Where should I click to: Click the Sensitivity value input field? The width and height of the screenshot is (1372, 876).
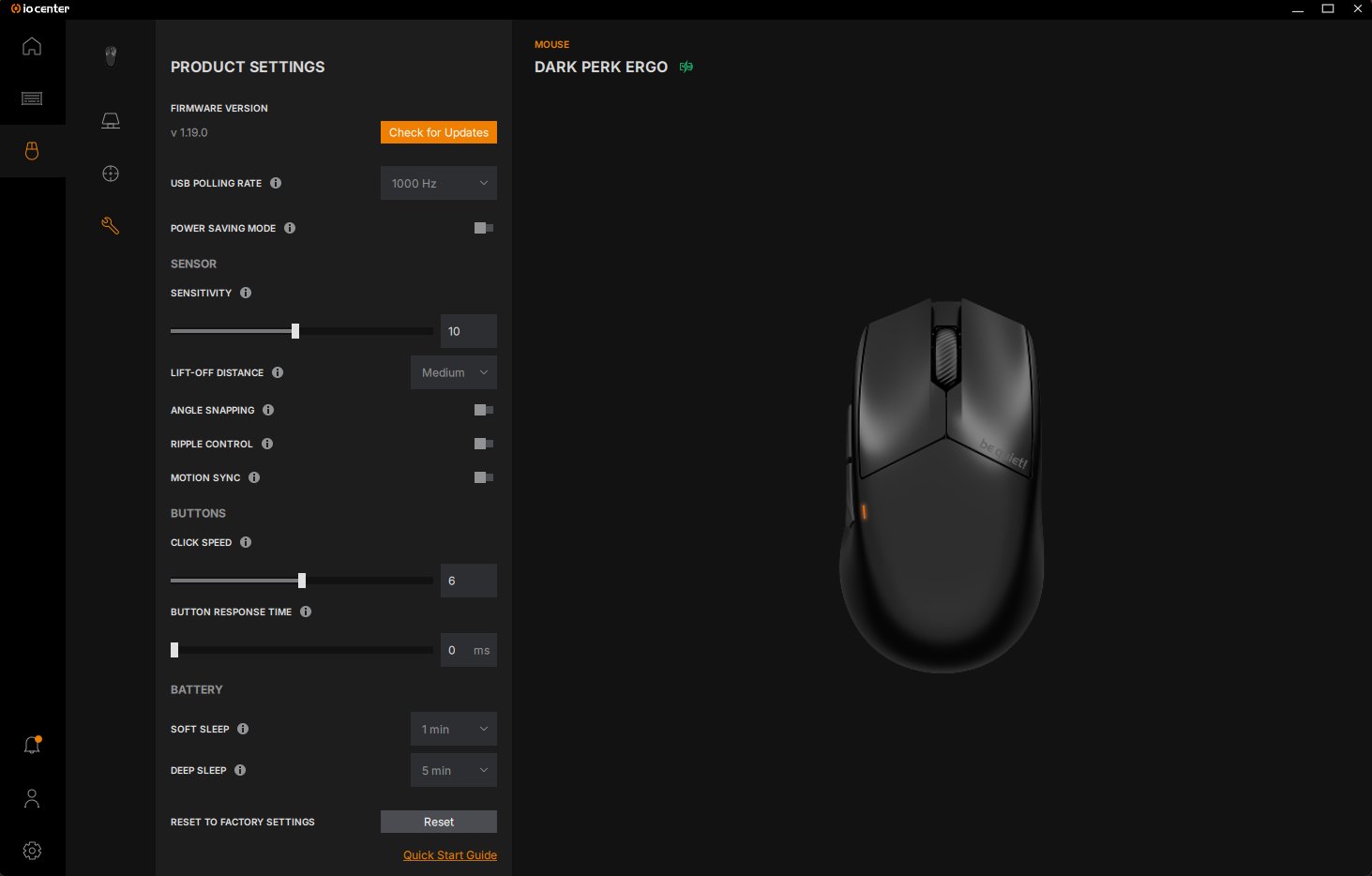(x=468, y=331)
